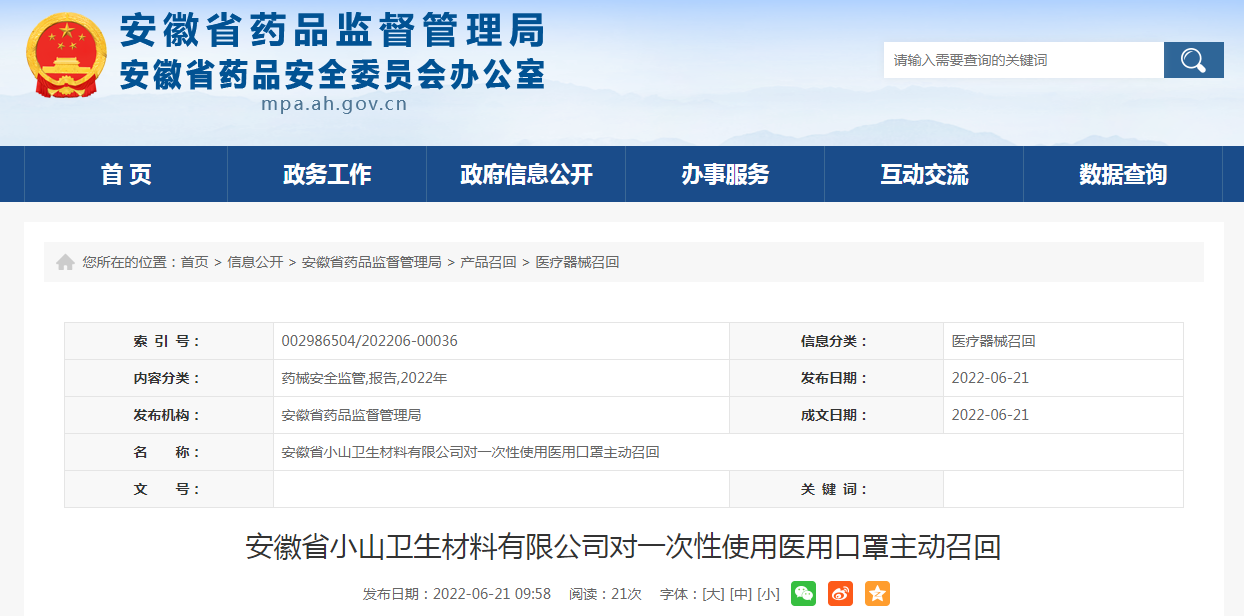
Task: Click the 关键词 label cell
Action: coord(836,489)
